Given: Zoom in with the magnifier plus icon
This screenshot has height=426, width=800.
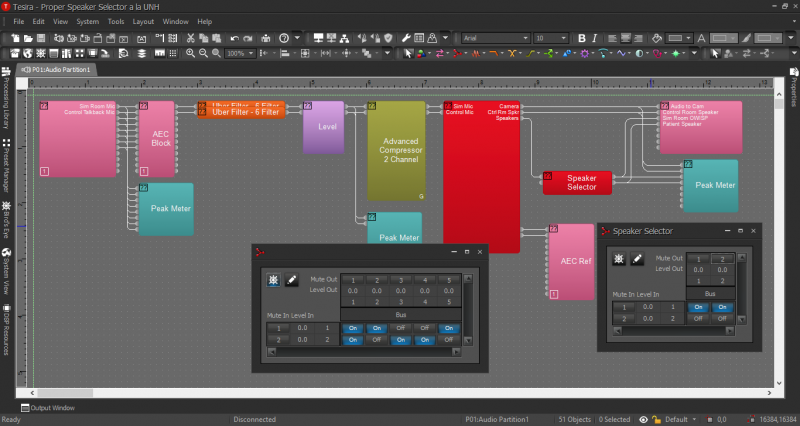Looking at the screenshot, I should 190,53.
